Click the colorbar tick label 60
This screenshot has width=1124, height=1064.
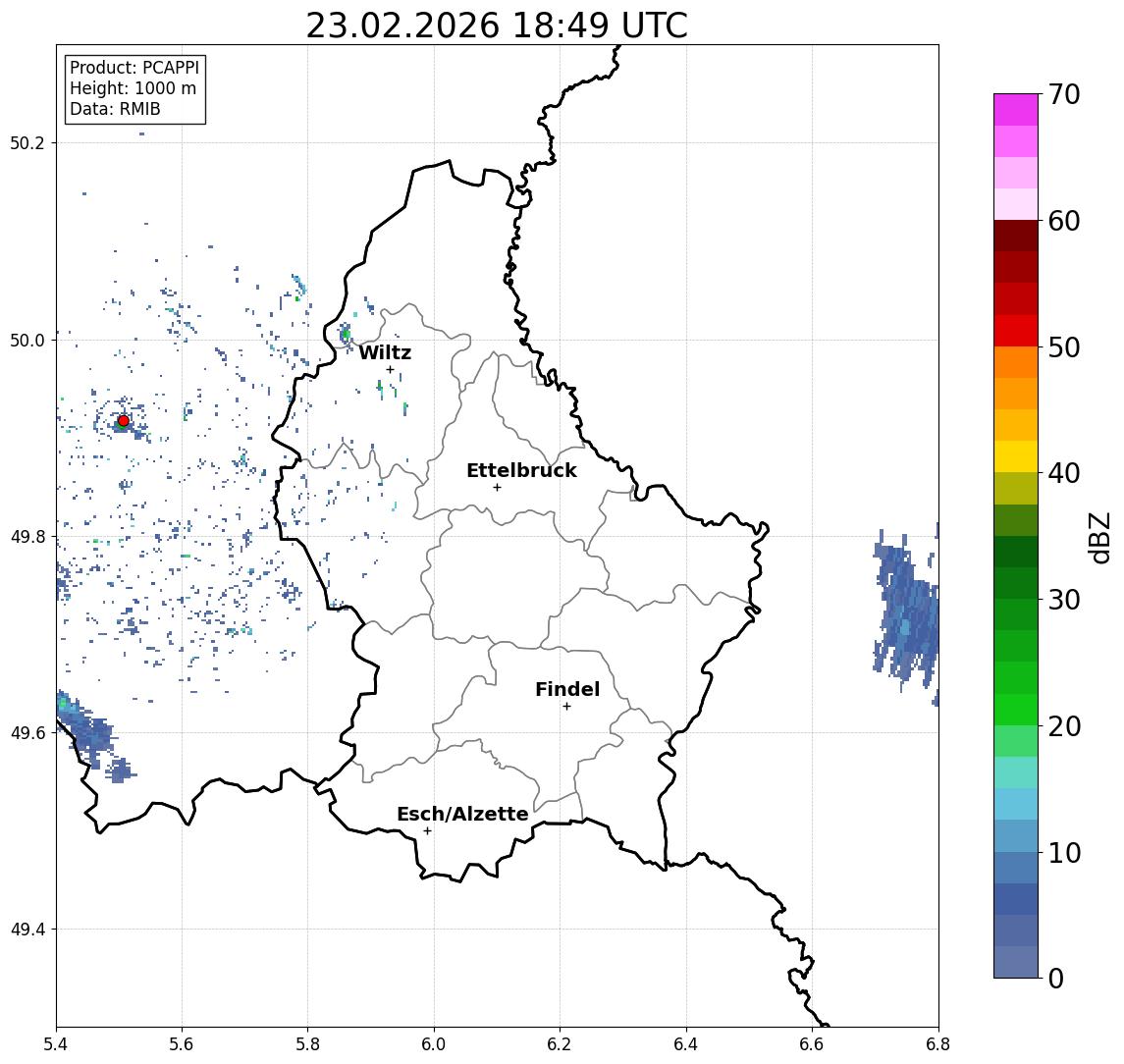pyautogui.click(x=1064, y=222)
